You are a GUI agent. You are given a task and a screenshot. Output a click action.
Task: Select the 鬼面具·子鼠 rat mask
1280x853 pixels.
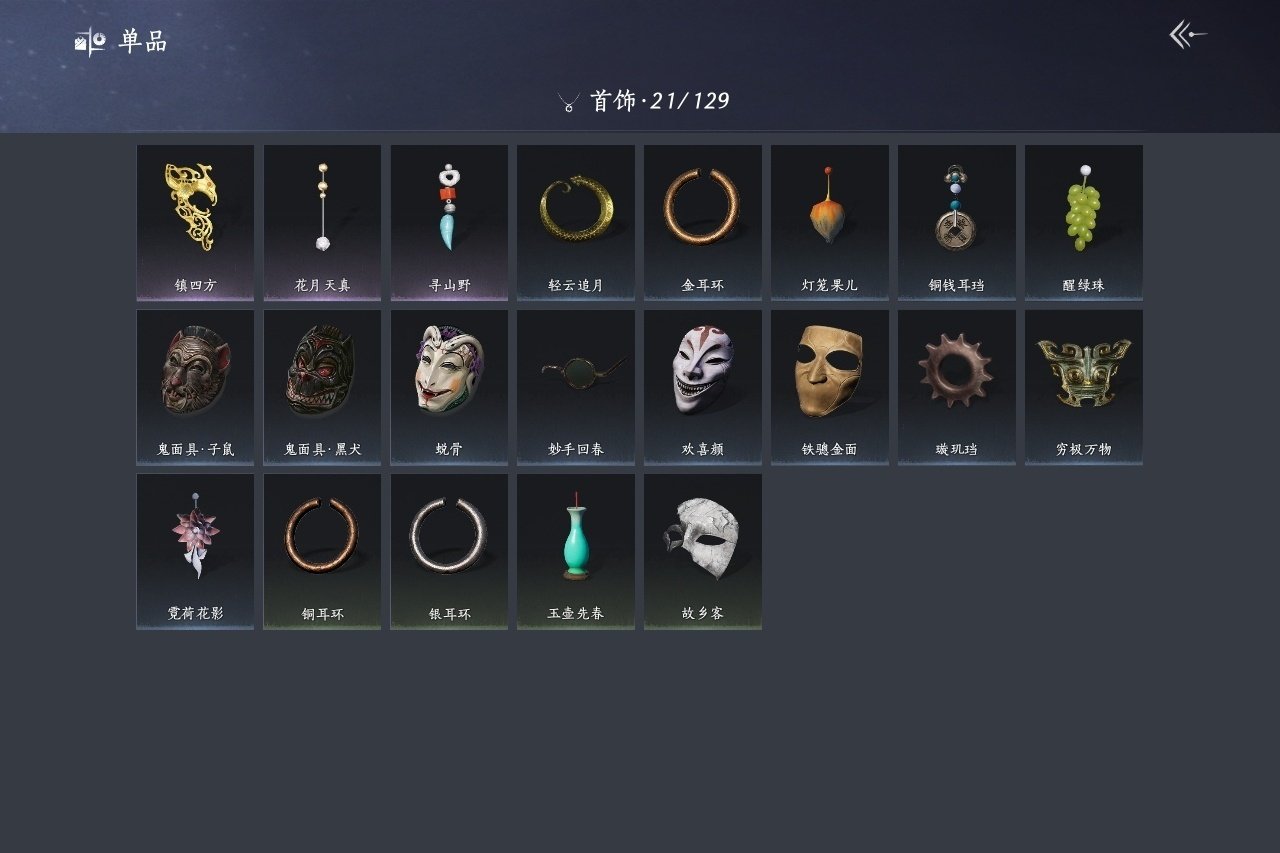click(x=195, y=387)
